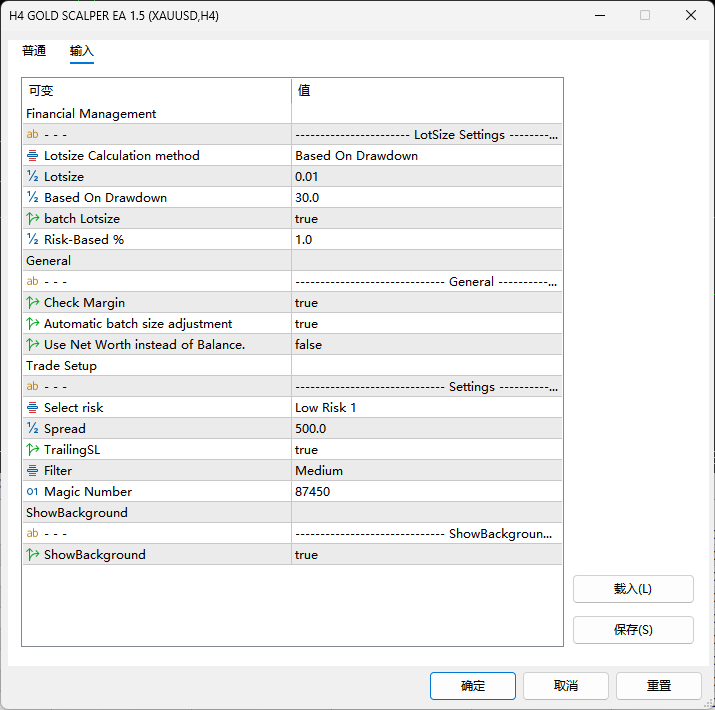Click the integer icon beside Magic Number
This screenshot has width=715, height=710.
[x=32, y=492]
